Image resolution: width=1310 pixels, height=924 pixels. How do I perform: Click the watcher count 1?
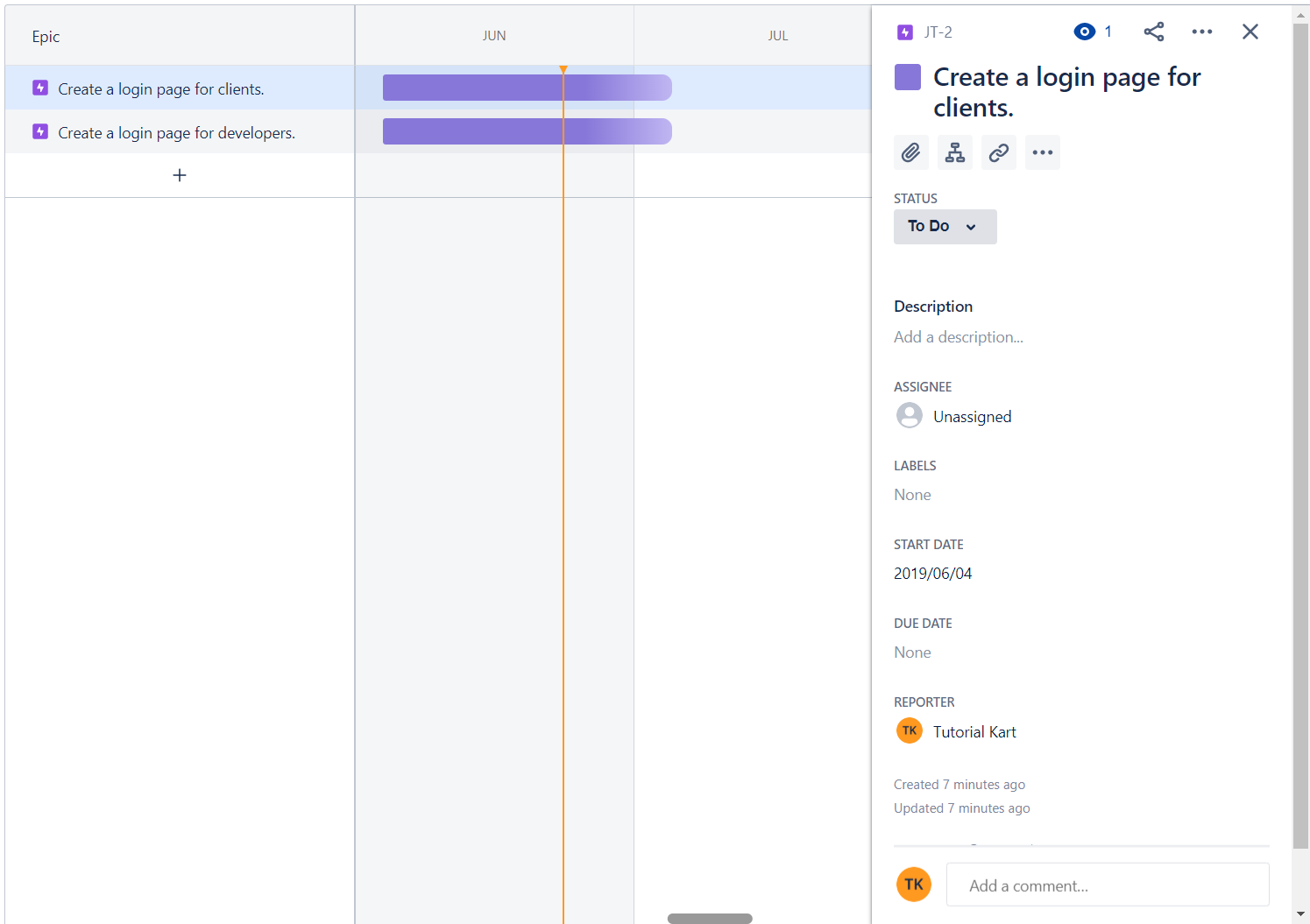(1108, 32)
